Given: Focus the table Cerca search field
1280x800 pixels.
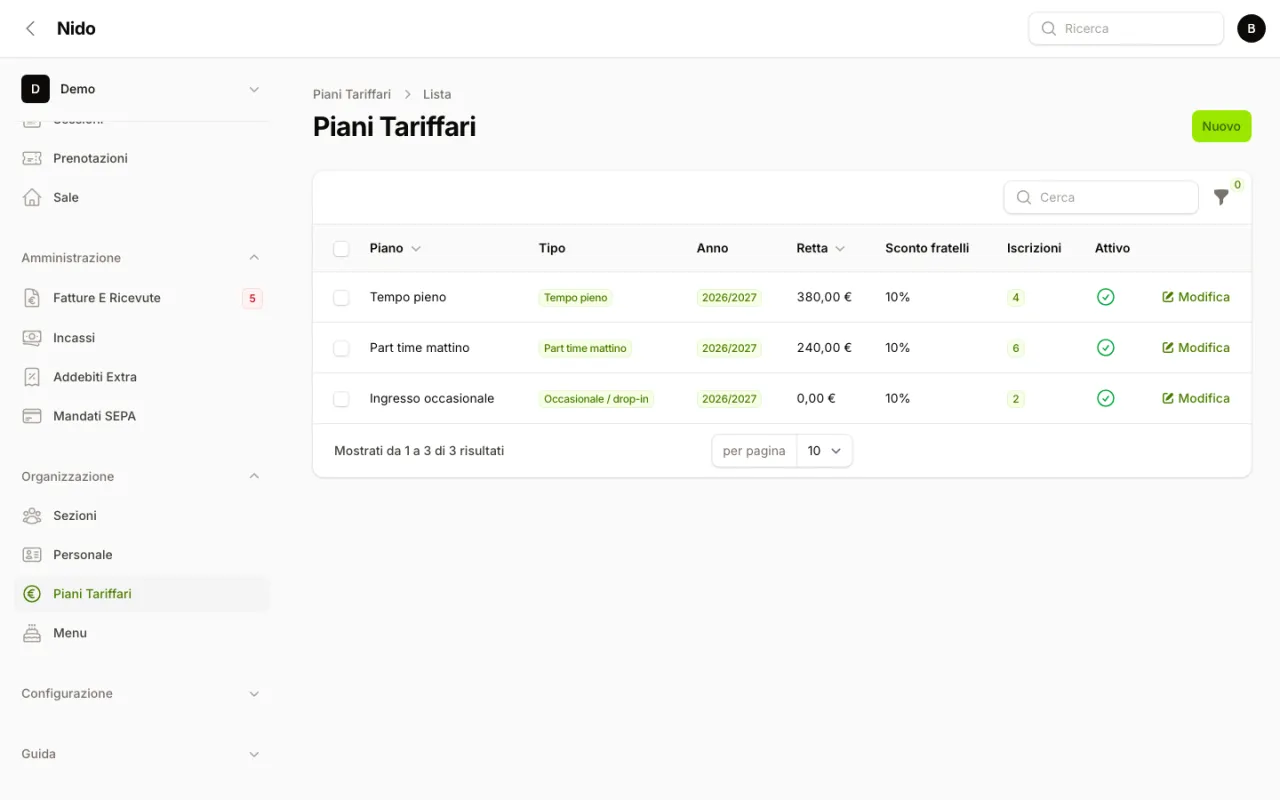Looking at the screenshot, I should tap(1101, 197).
